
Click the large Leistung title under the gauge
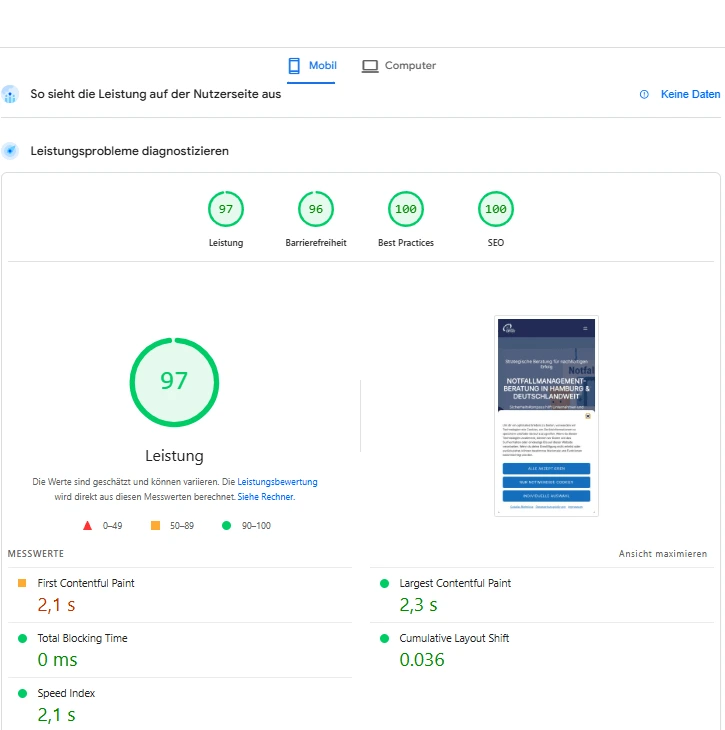174,455
